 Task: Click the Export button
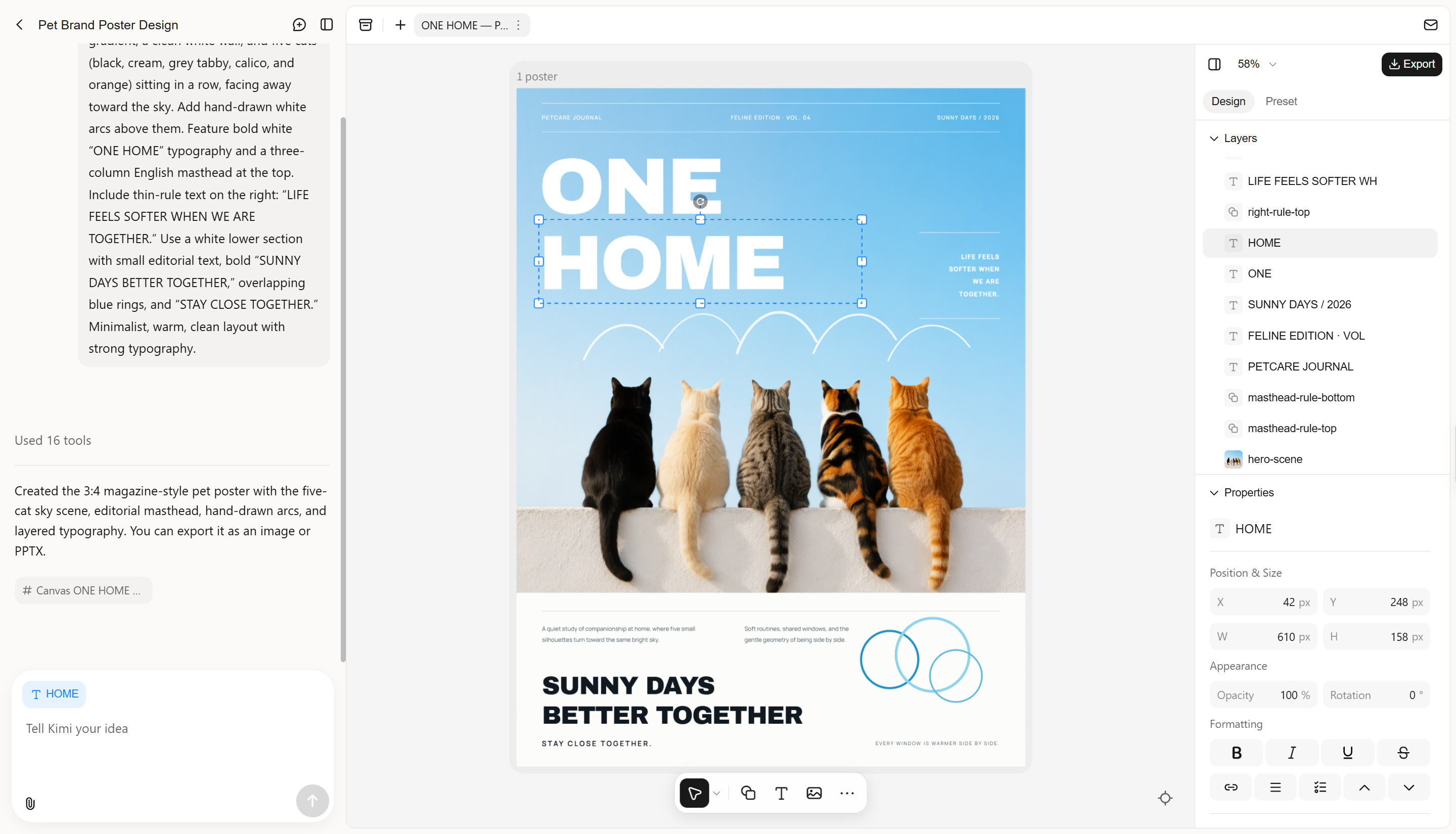[x=1412, y=64]
